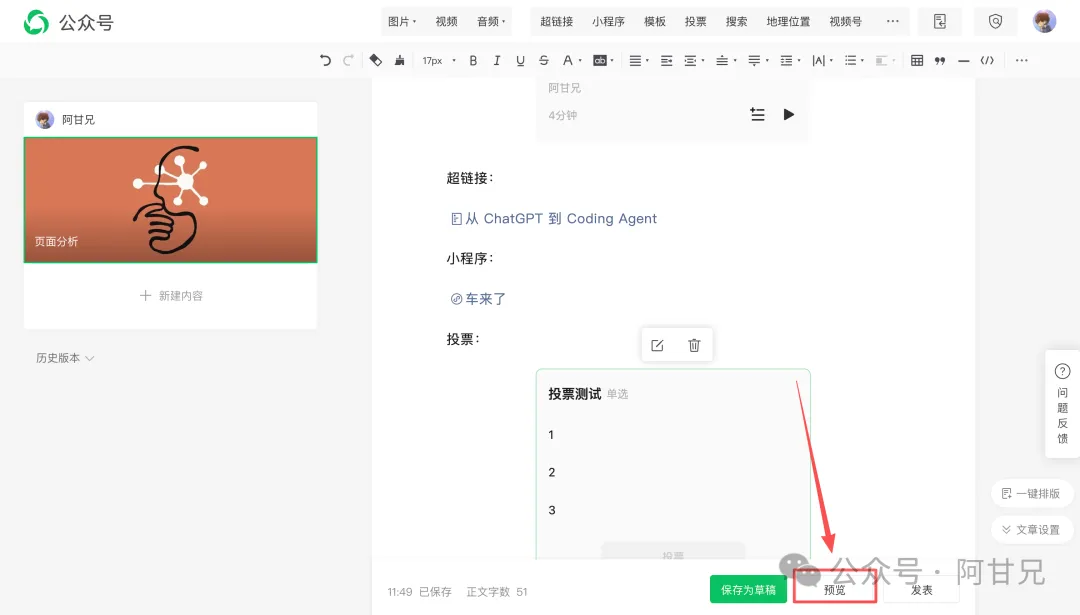Click 新建内容 to add an article
The image size is (1080, 615).
[171, 295]
